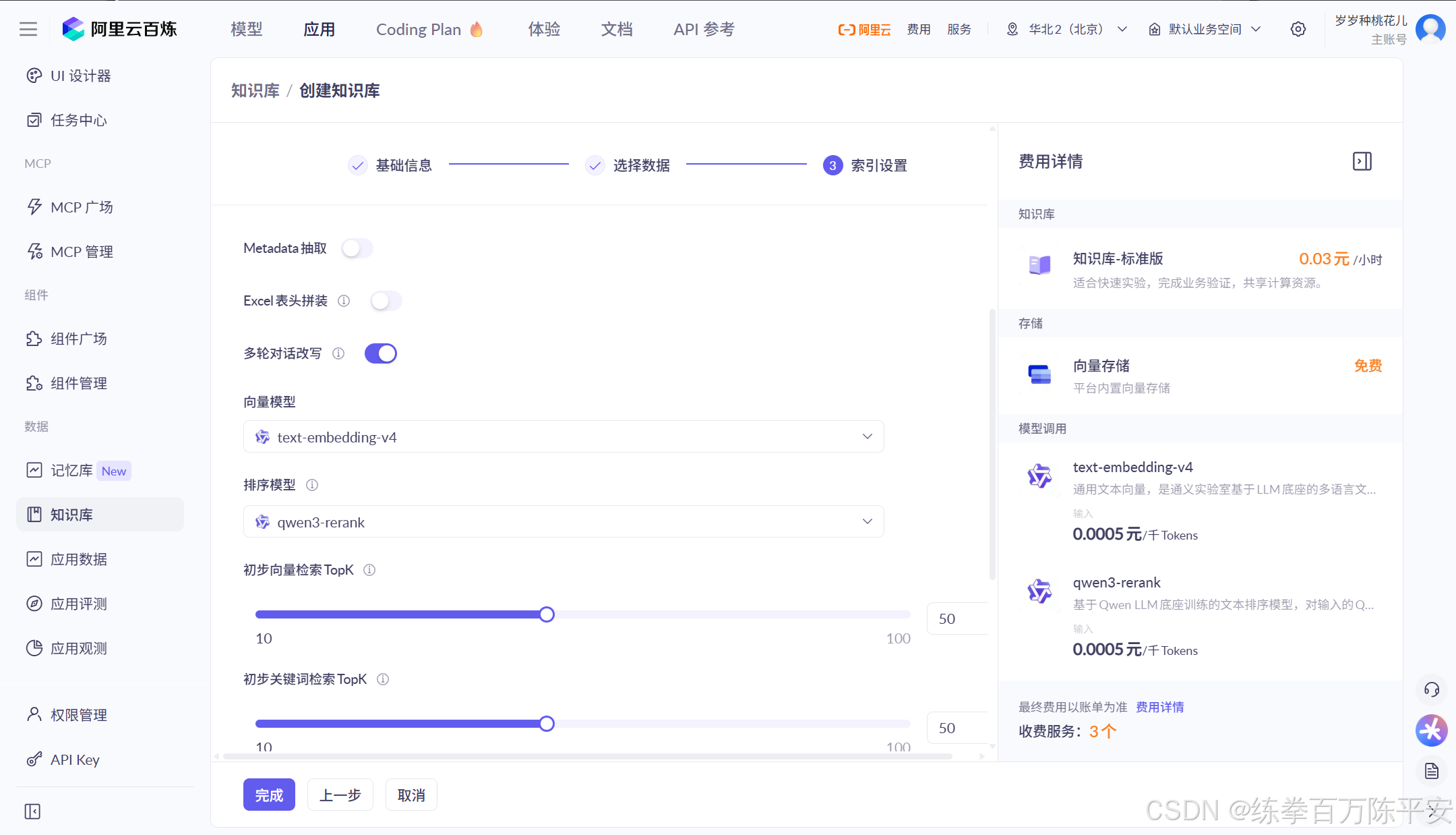Open 向量模型 text-embedding-v4 dropdown
Image resolution: width=1456 pixels, height=835 pixels.
click(x=563, y=437)
